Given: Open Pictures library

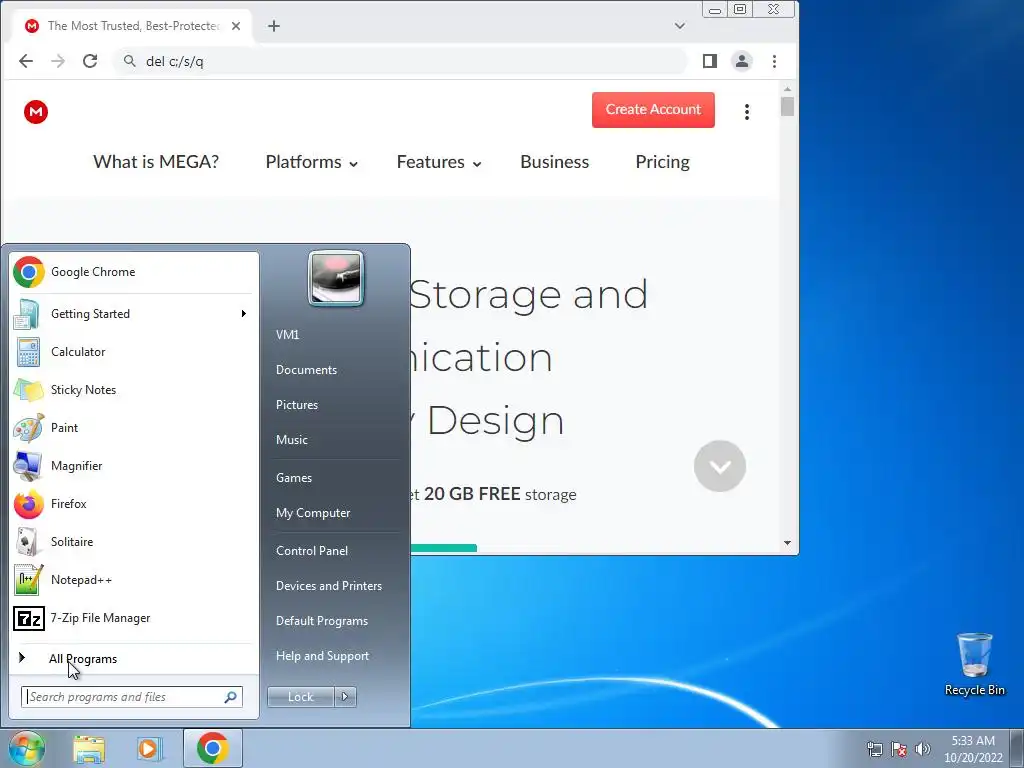Looking at the screenshot, I should (x=297, y=405).
